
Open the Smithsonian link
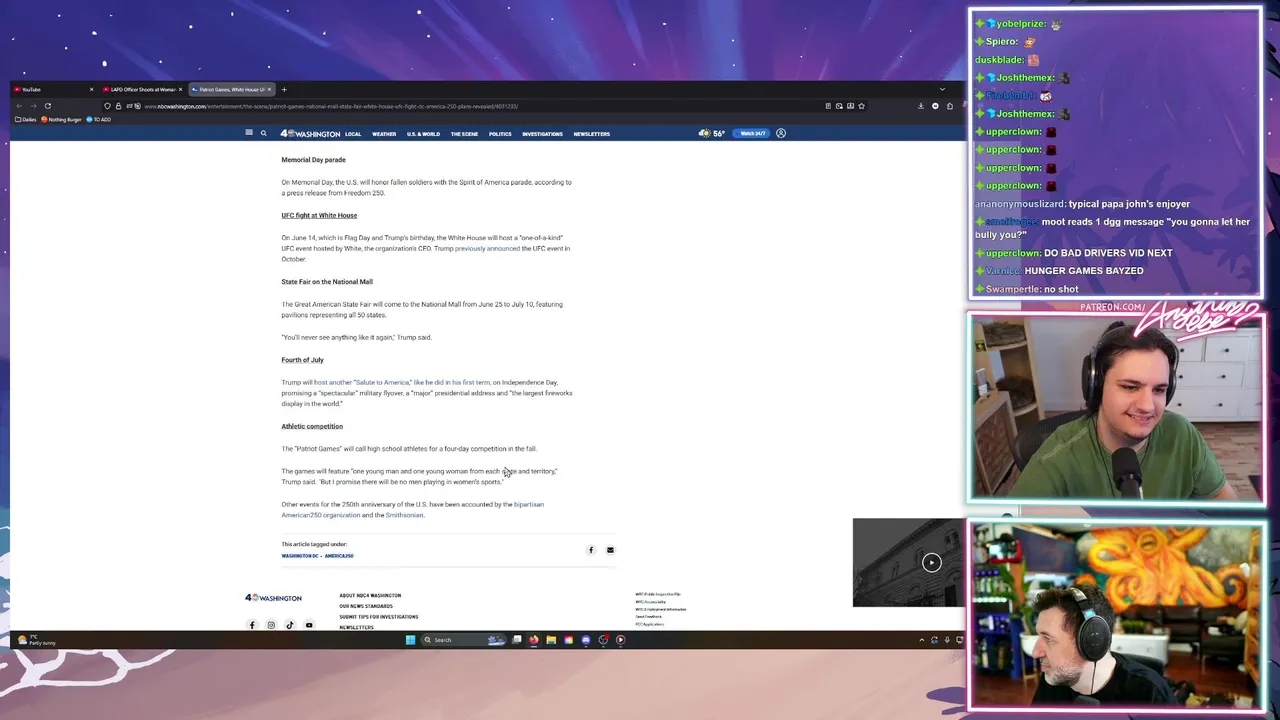[x=405, y=515]
